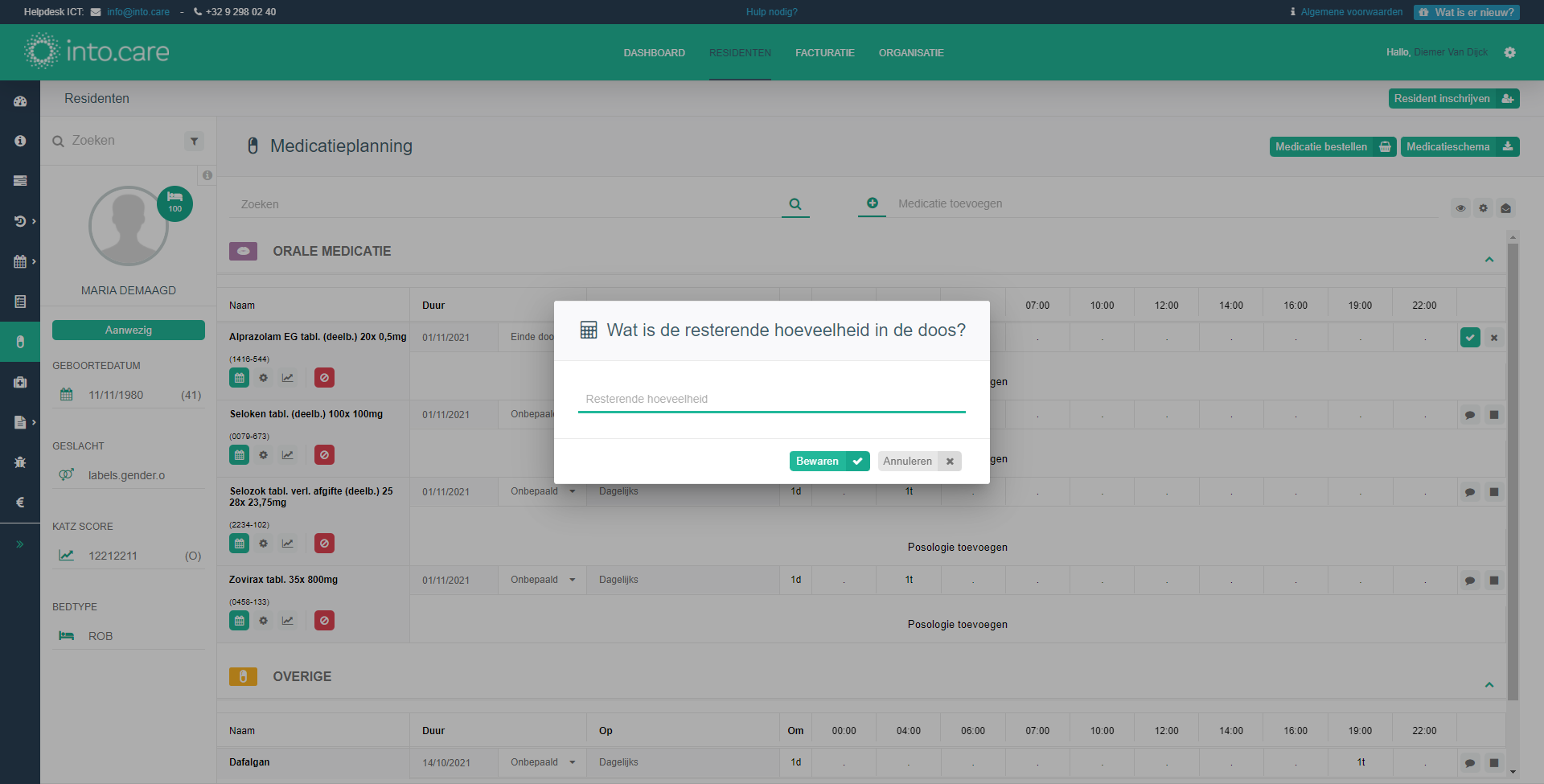Click Selozok row square stop icon

tap(1494, 492)
